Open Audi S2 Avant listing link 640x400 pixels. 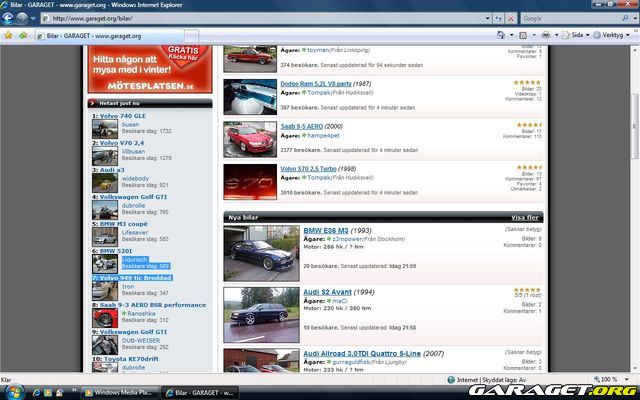pyautogui.click(x=332, y=291)
